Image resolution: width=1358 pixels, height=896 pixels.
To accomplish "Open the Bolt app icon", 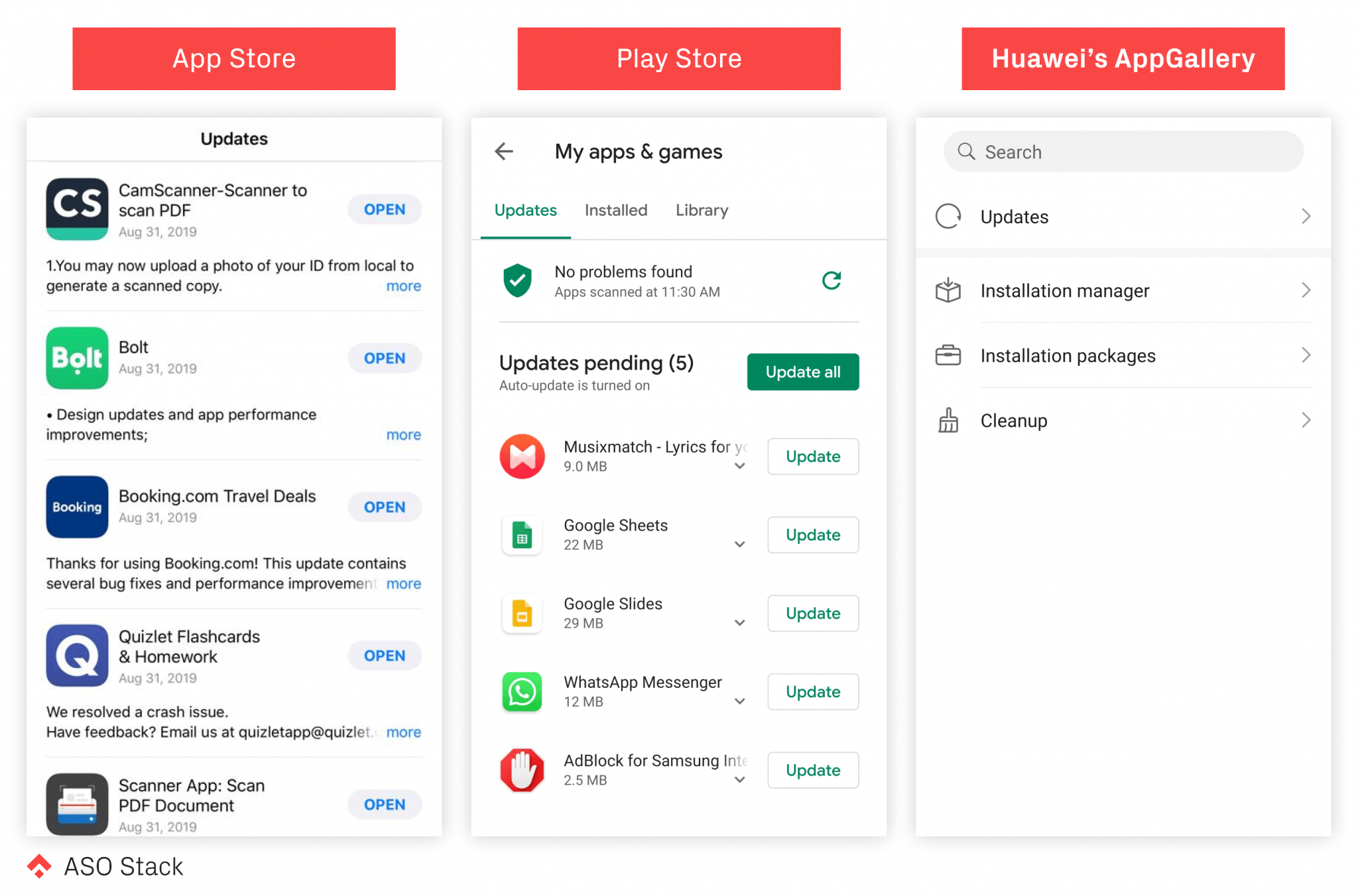I will tap(76, 358).
